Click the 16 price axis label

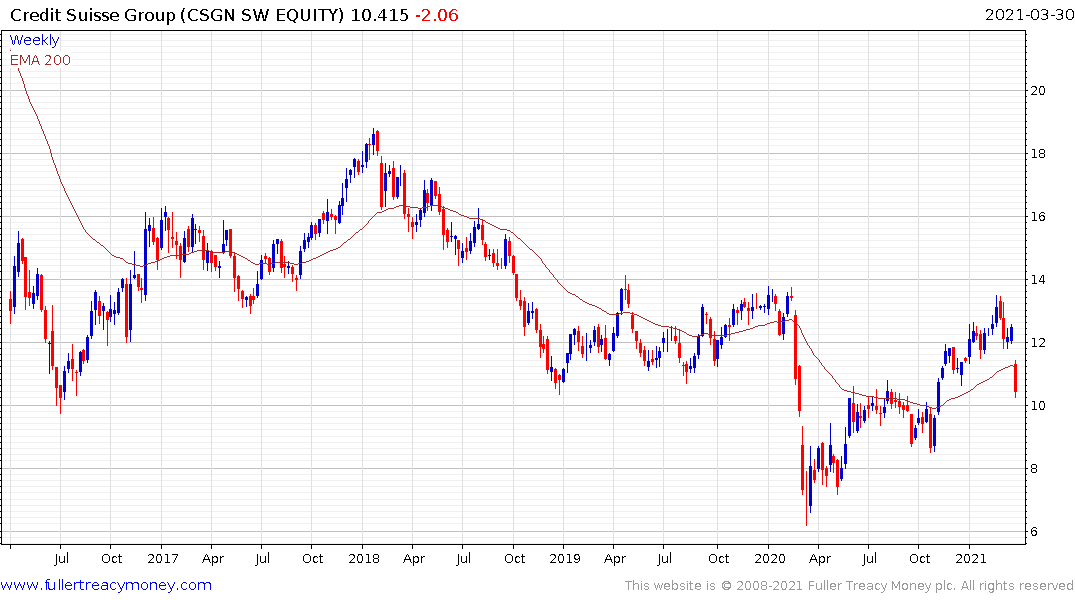tap(1038, 217)
